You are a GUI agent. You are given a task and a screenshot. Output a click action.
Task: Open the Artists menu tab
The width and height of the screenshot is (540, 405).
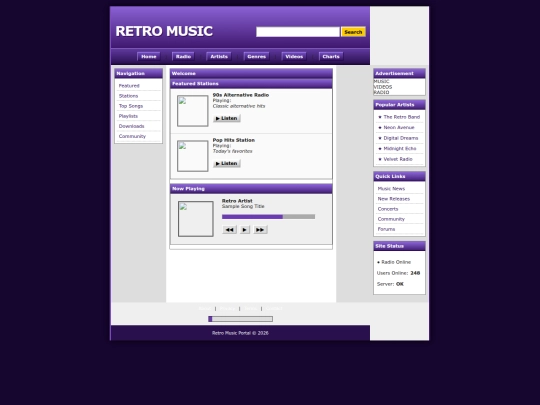219,56
